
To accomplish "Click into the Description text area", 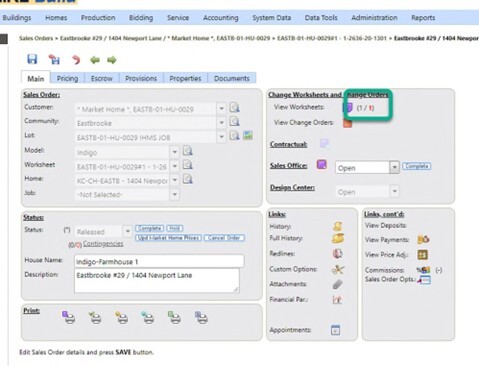I will click(157, 281).
